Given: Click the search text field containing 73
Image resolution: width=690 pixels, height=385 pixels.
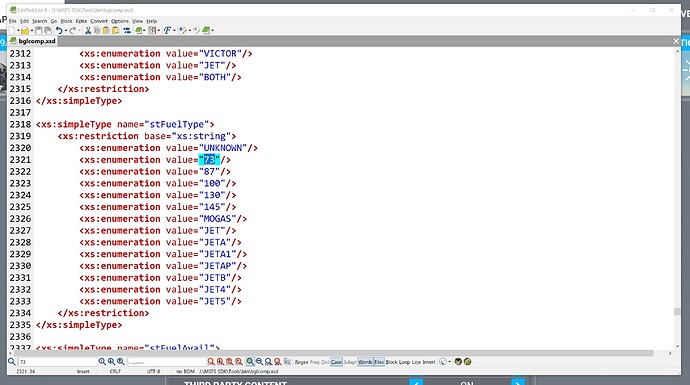Looking at the screenshot, I should point(57,362).
